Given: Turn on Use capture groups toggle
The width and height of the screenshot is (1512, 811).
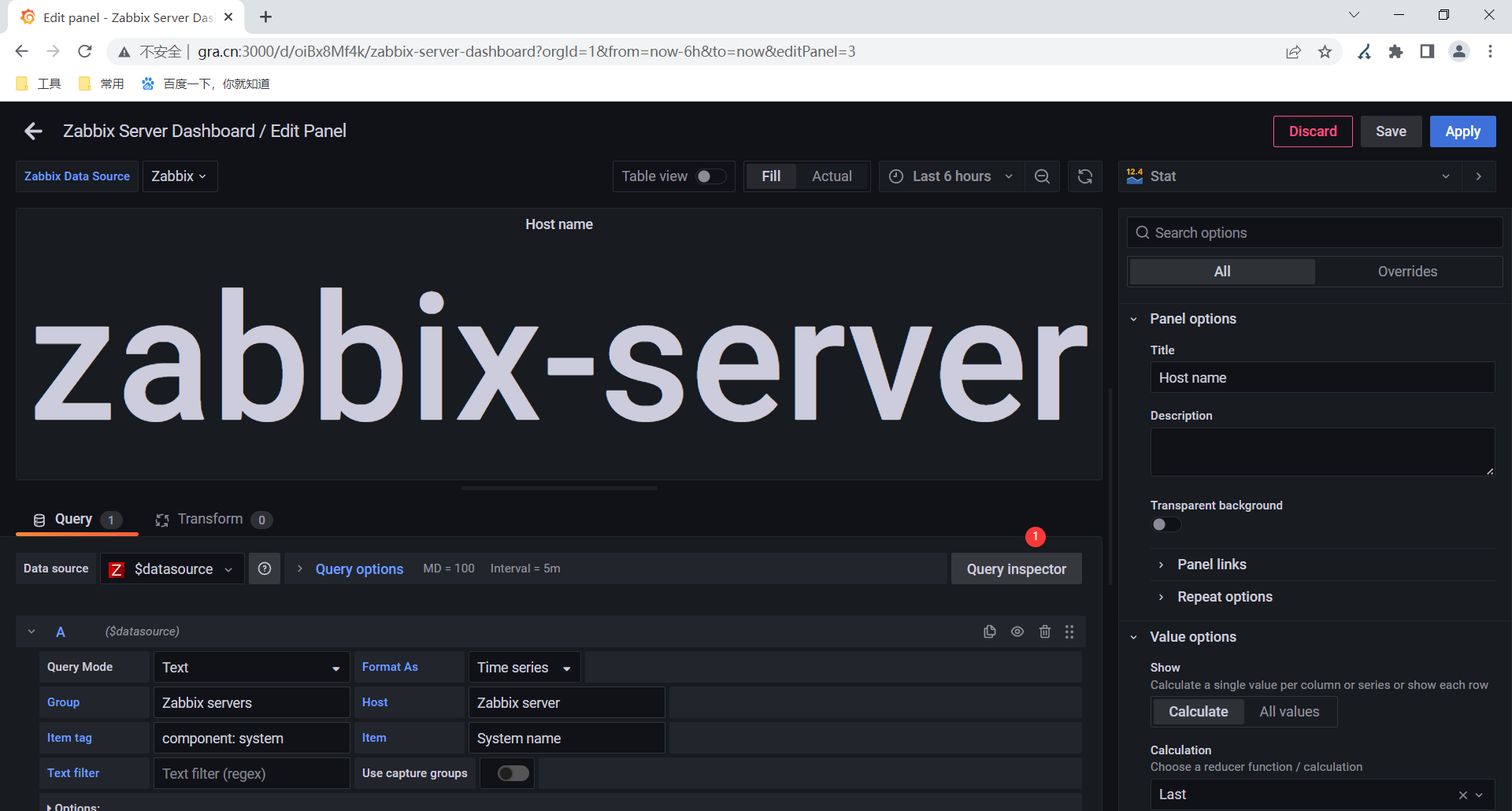Looking at the screenshot, I should click(513, 773).
